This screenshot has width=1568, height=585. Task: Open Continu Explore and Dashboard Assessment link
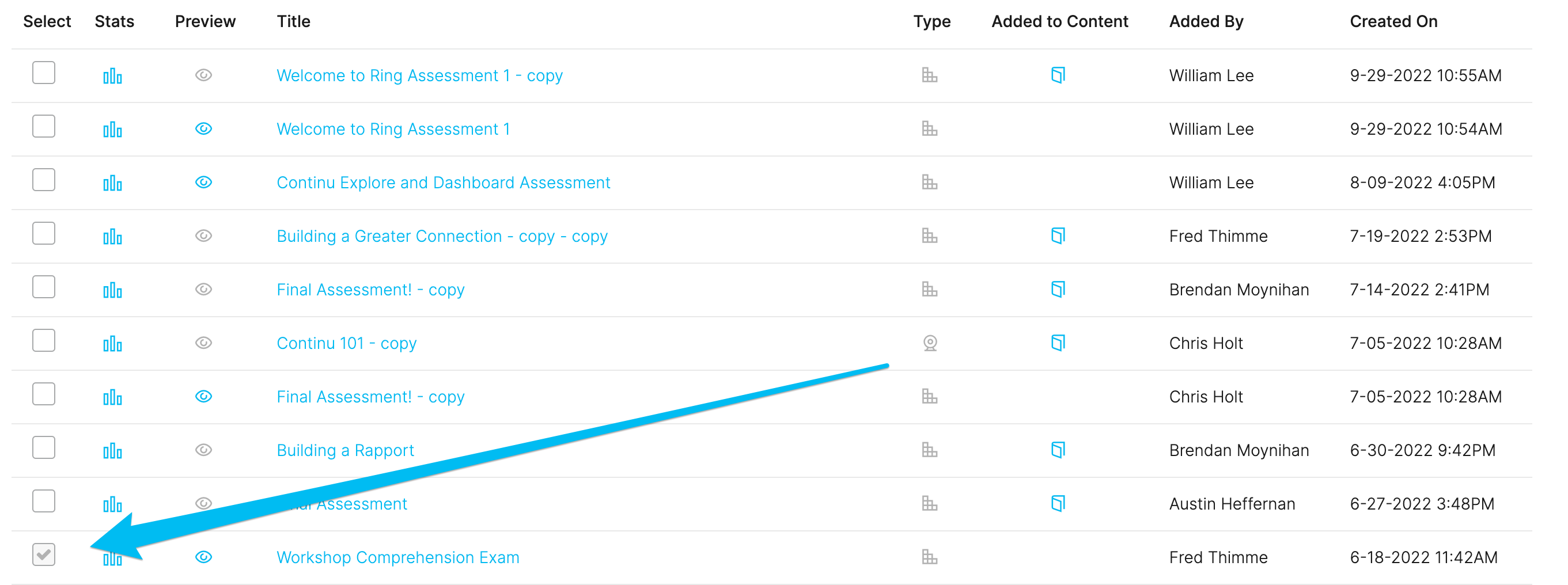(443, 183)
